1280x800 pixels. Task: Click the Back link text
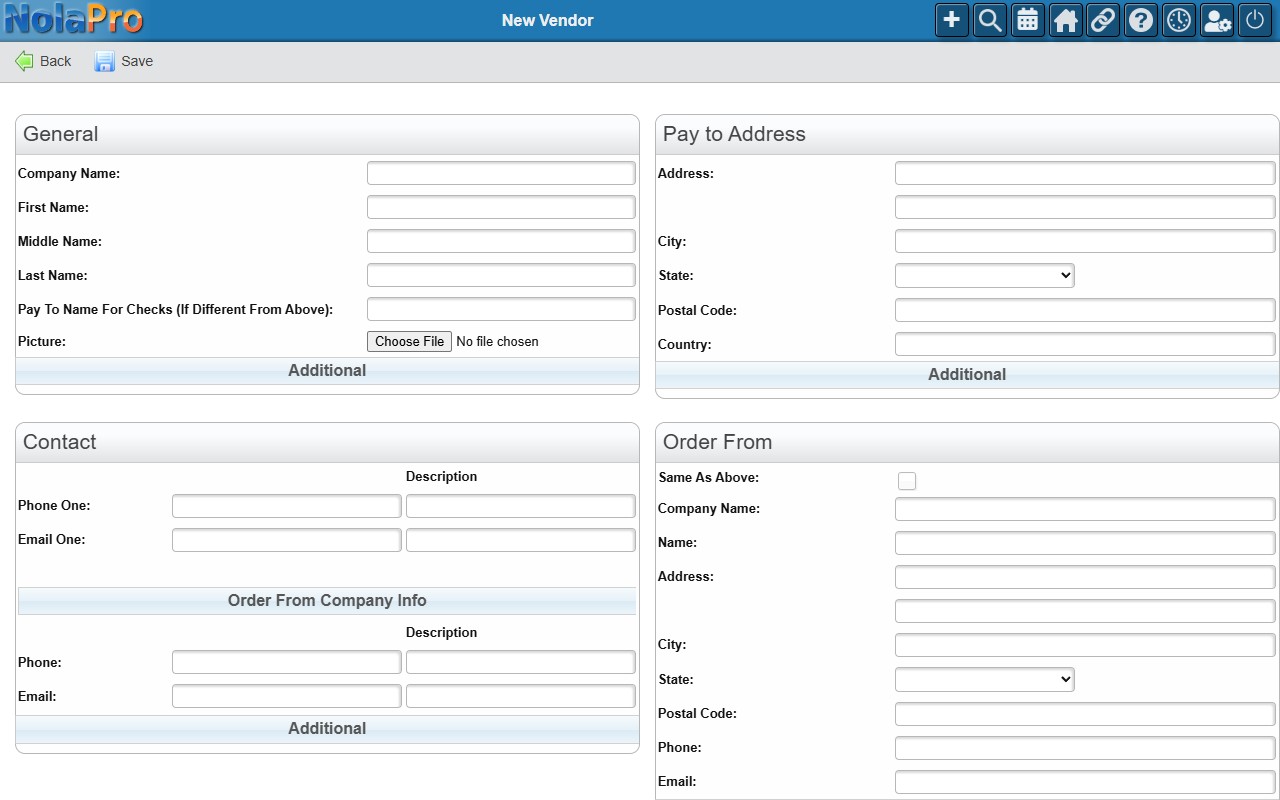[56, 61]
